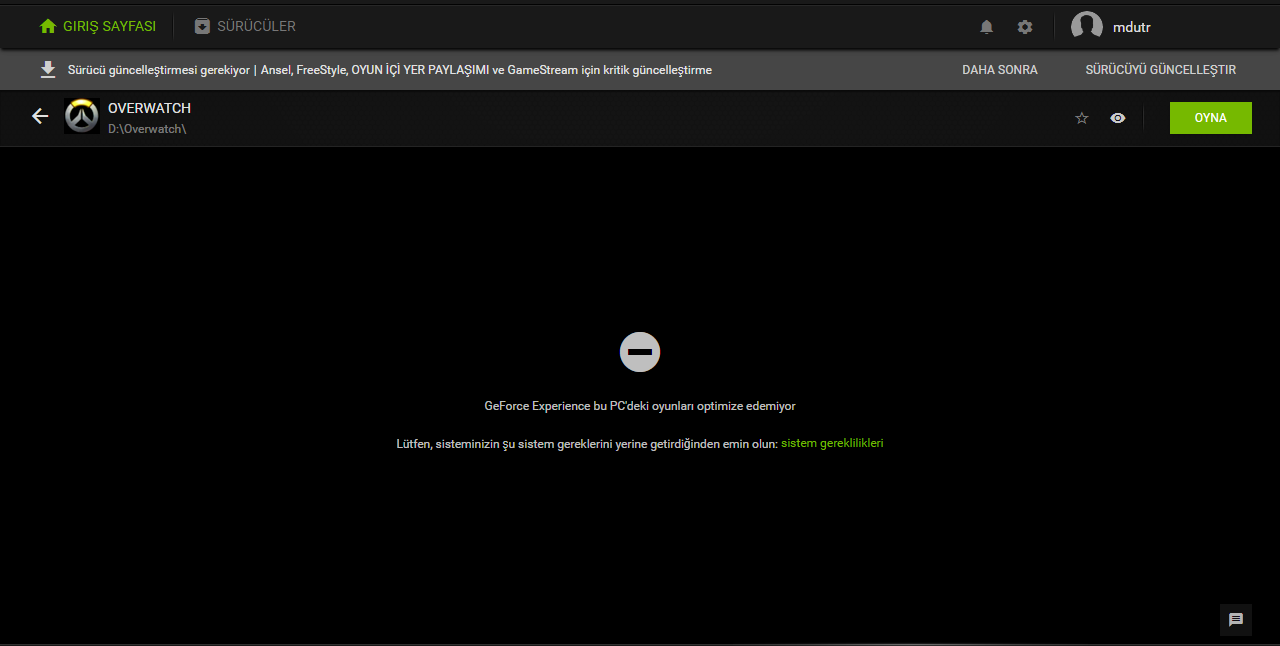Image resolution: width=1280 pixels, height=646 pixels.
Task: Click the user avatar icon
Action: coord(1087,27)
